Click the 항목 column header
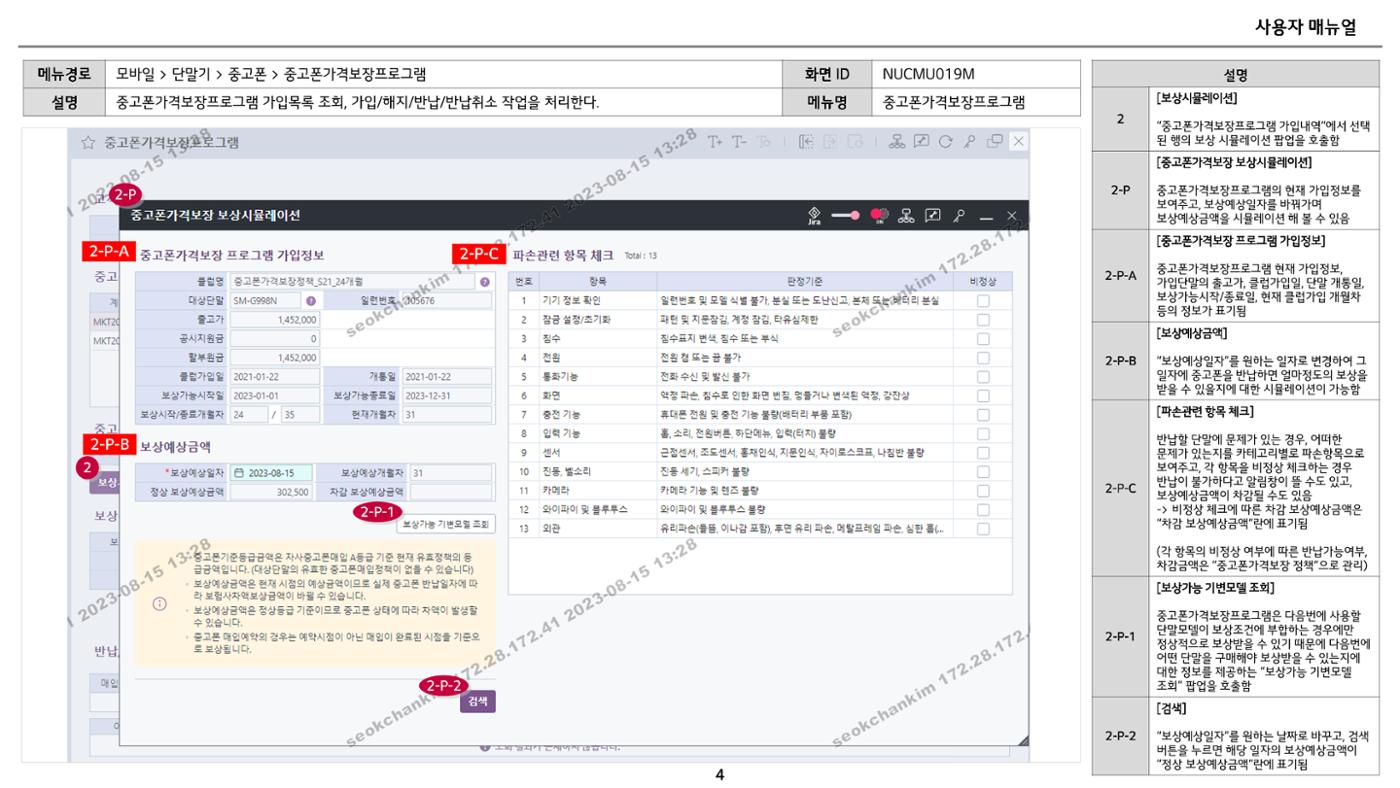Screen dimensions: 1400x788 click(597, 281)
